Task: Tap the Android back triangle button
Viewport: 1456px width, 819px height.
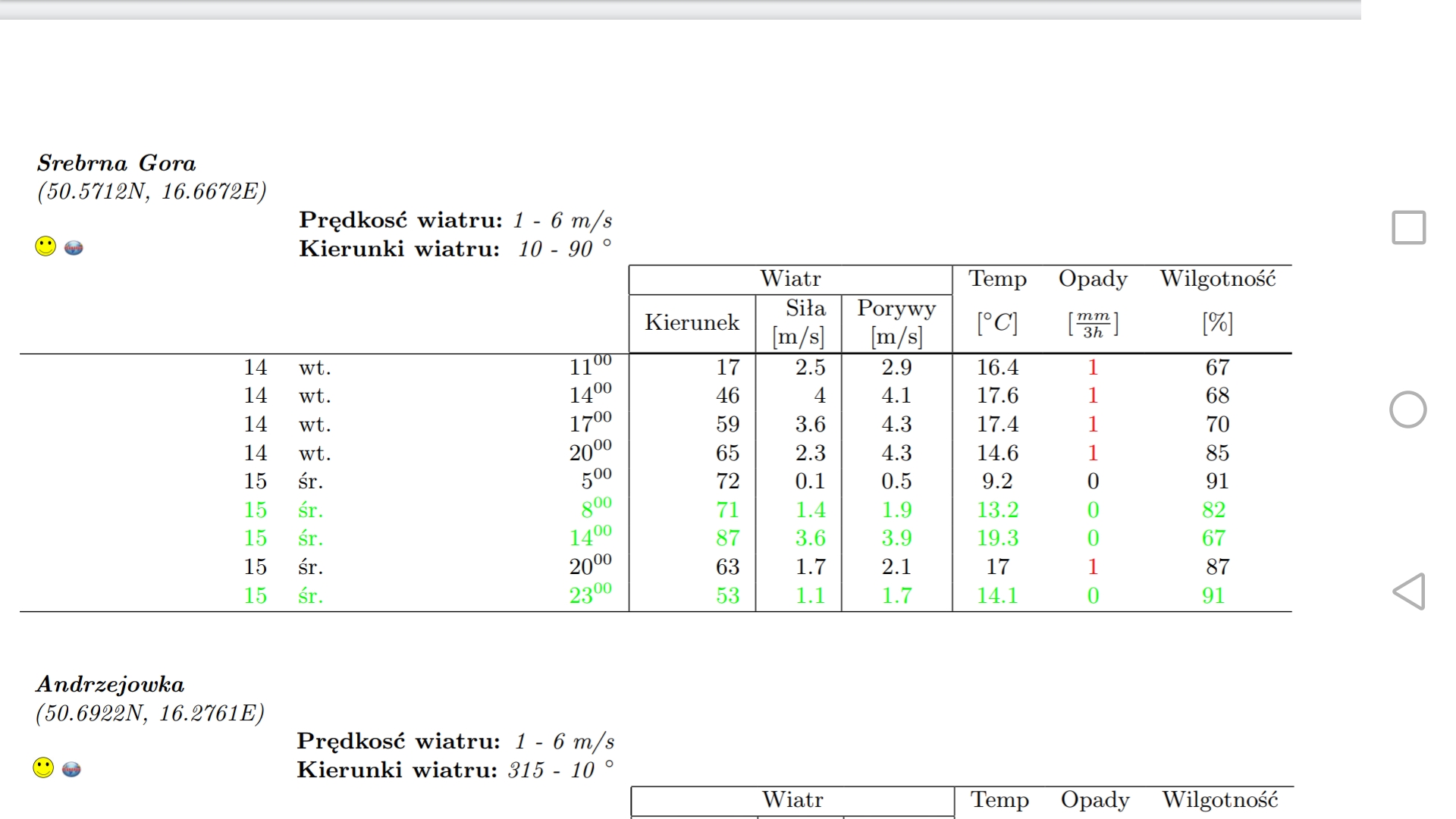Action: click(x=1409, y=591)
